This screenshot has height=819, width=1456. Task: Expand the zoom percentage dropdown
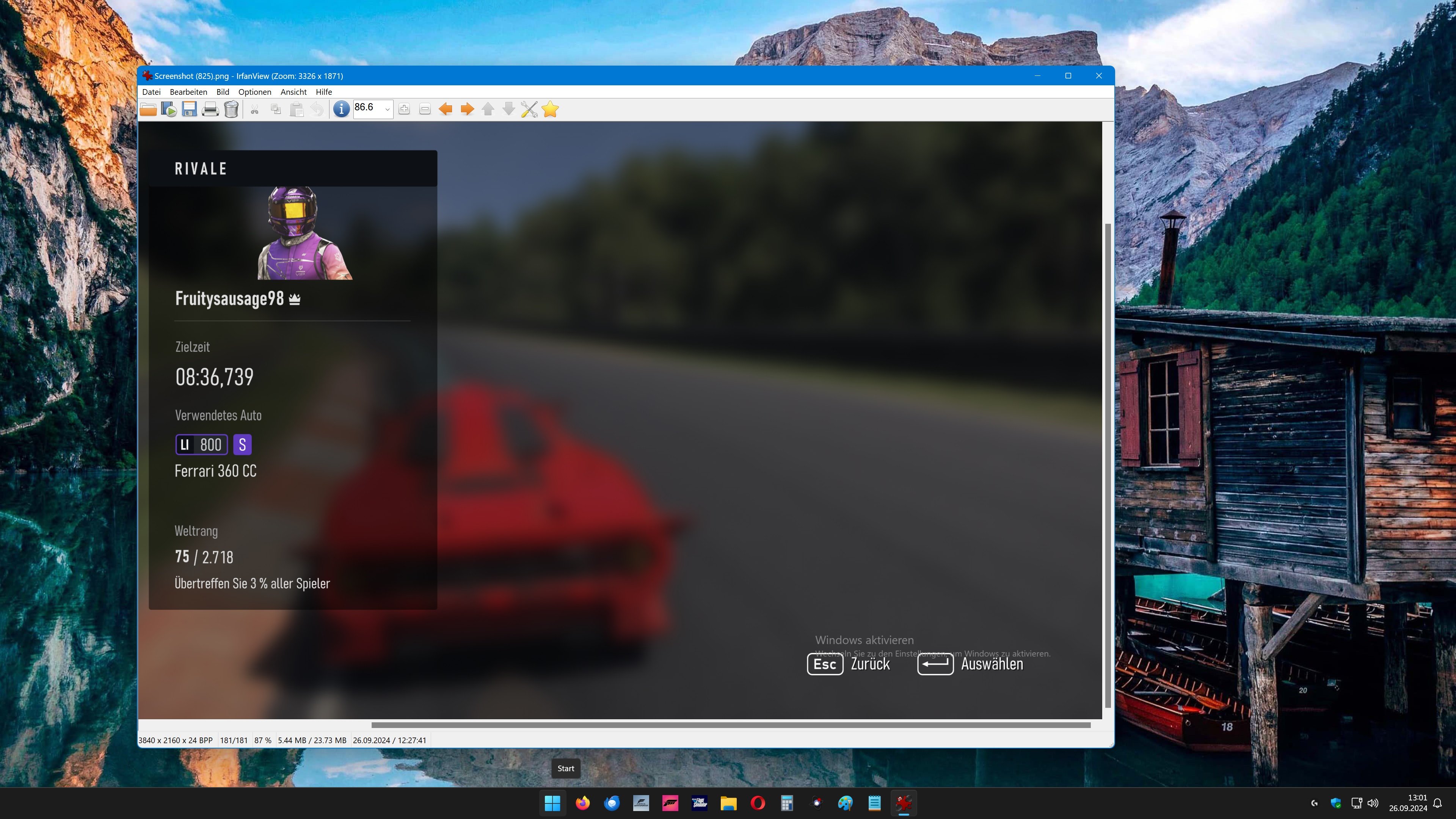point(387,109)
